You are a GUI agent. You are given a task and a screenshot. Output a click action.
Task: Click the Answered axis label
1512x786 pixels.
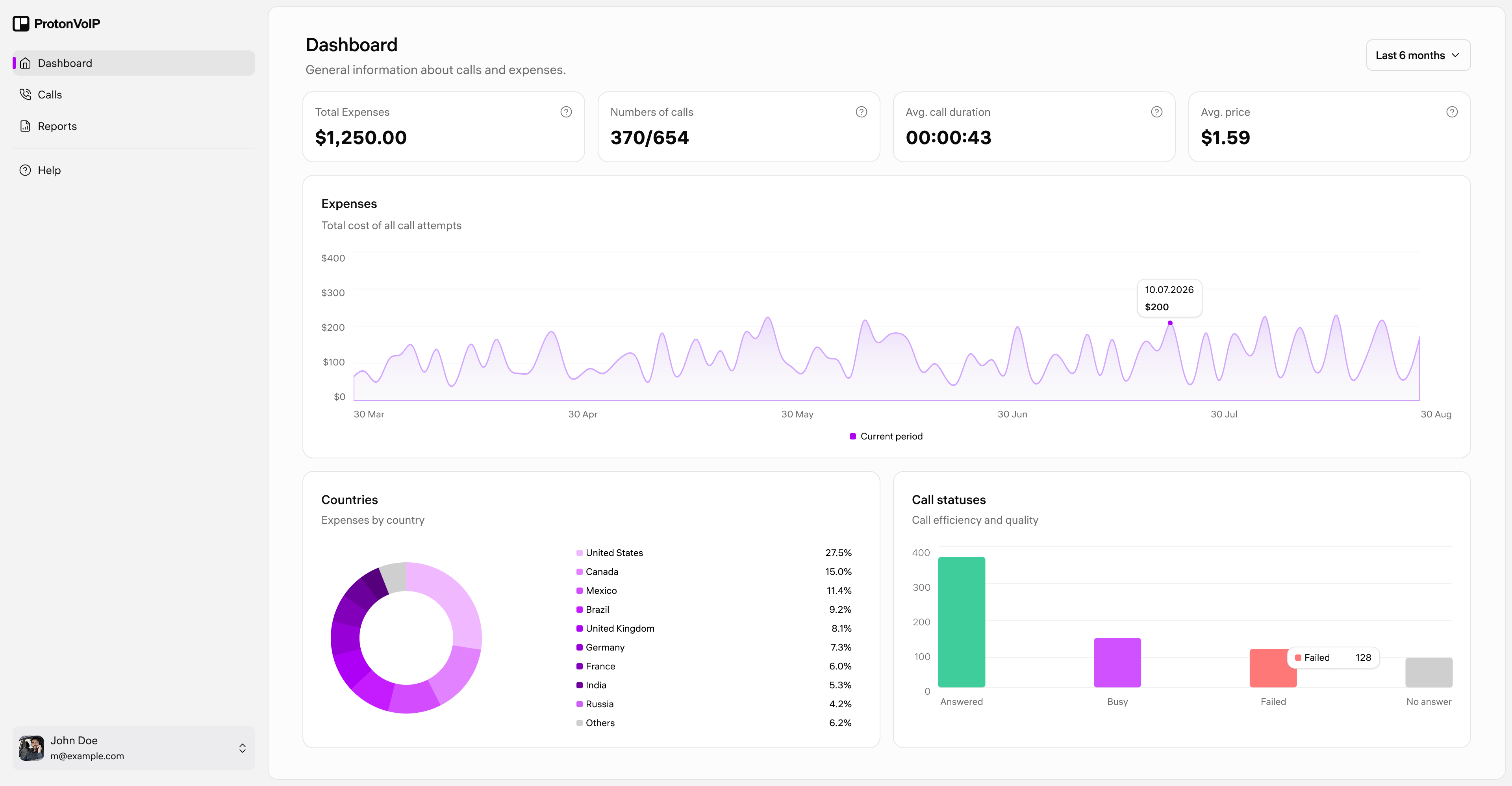(x=962, y=702)
